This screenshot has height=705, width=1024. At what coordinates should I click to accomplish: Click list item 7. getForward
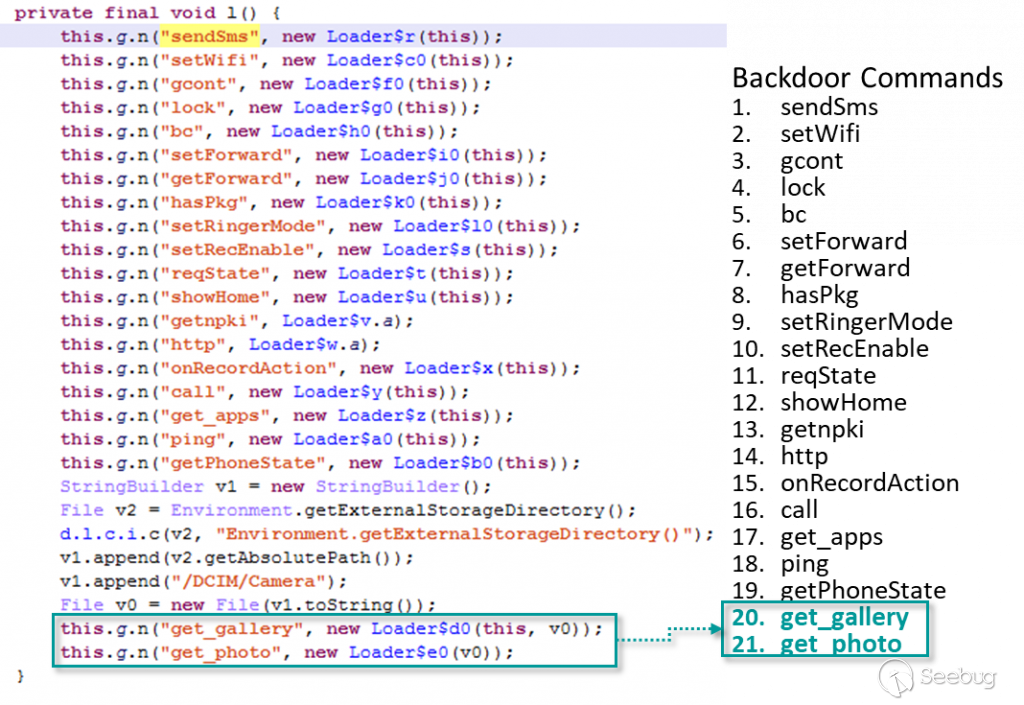coord(821,268)
